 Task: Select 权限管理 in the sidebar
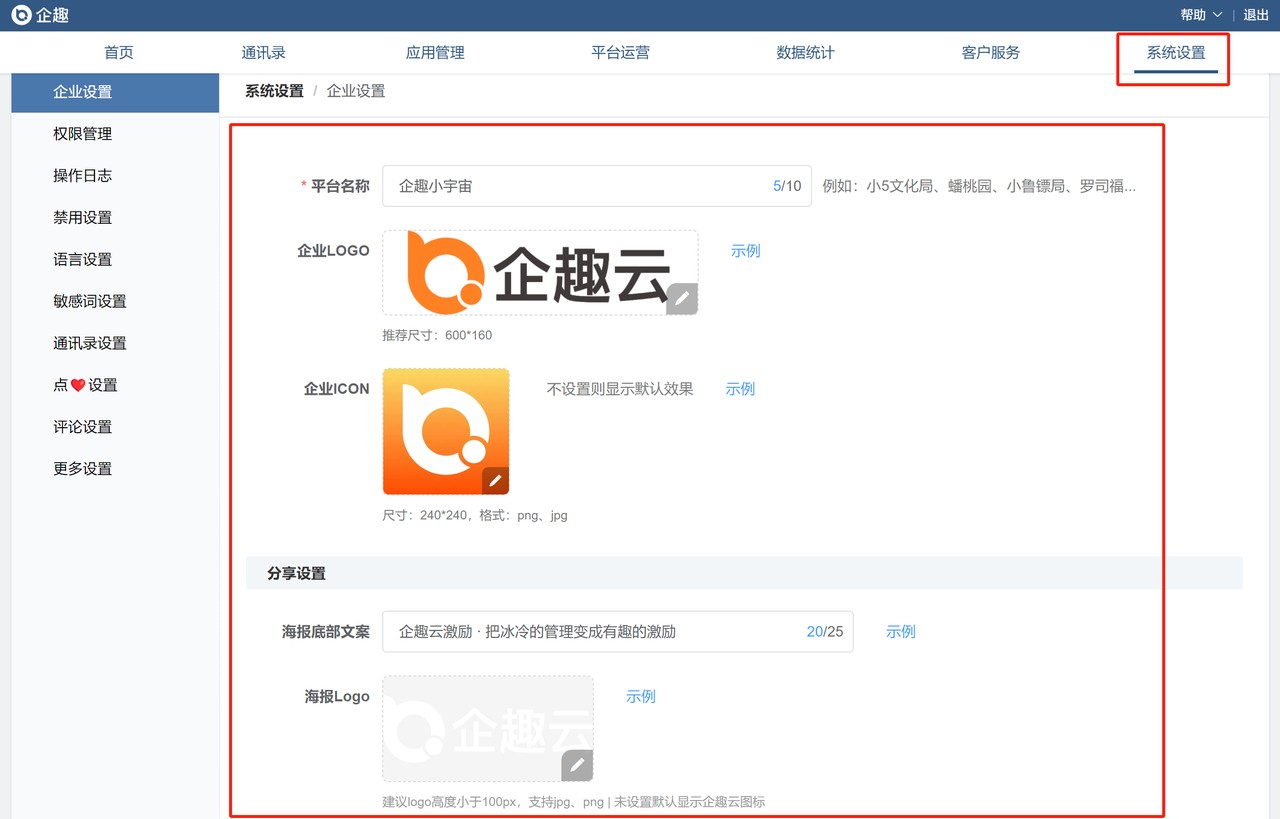pos(83,134)
